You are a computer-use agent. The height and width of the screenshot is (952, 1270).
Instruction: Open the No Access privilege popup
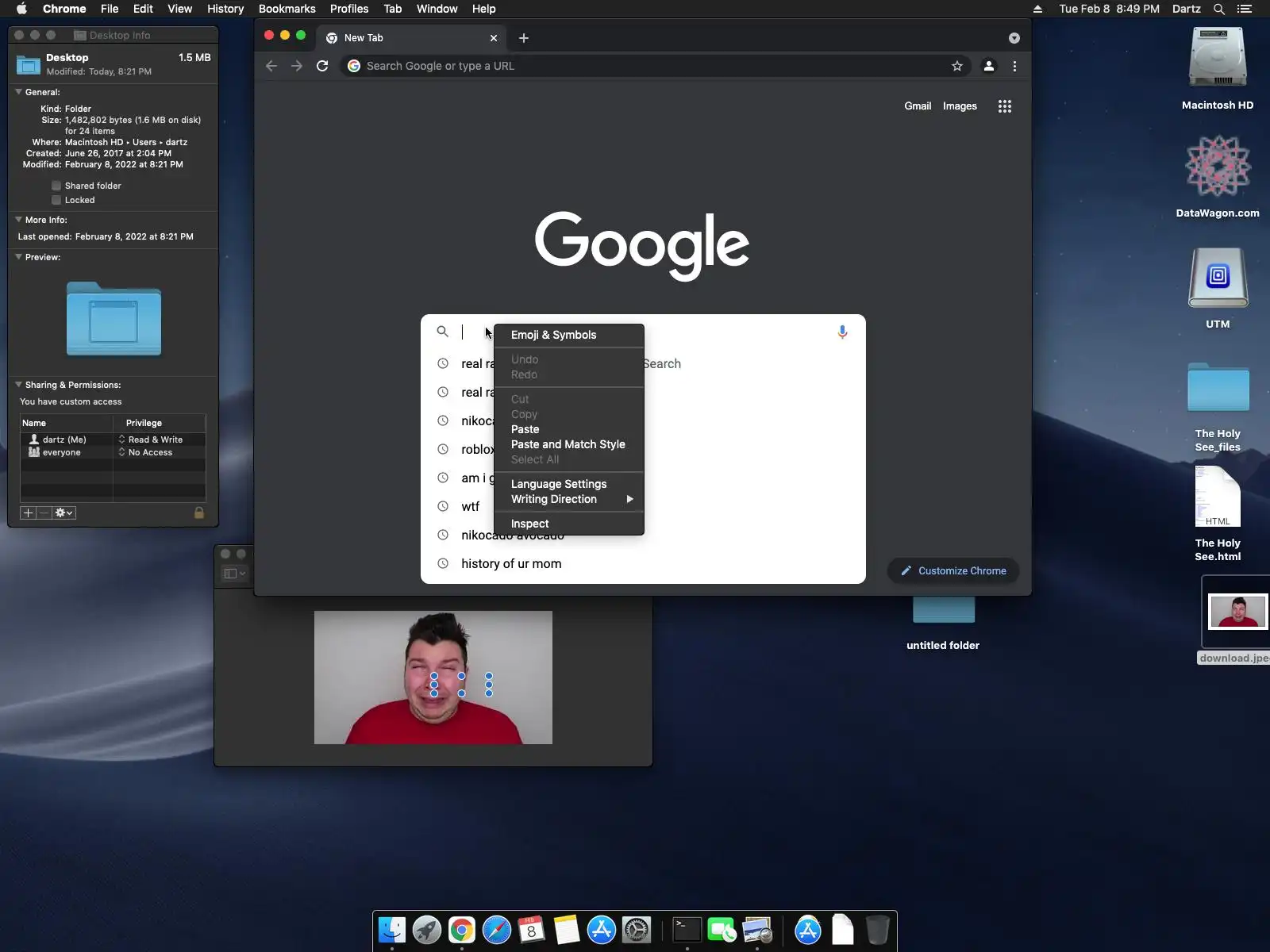point(146,452)
